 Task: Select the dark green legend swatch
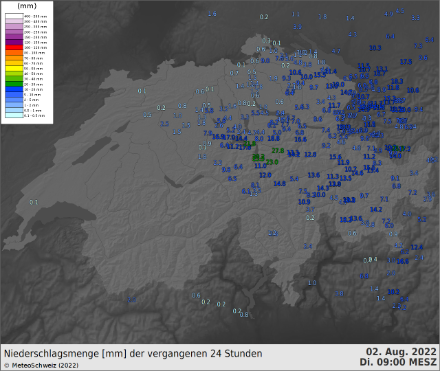coord(14,84)
